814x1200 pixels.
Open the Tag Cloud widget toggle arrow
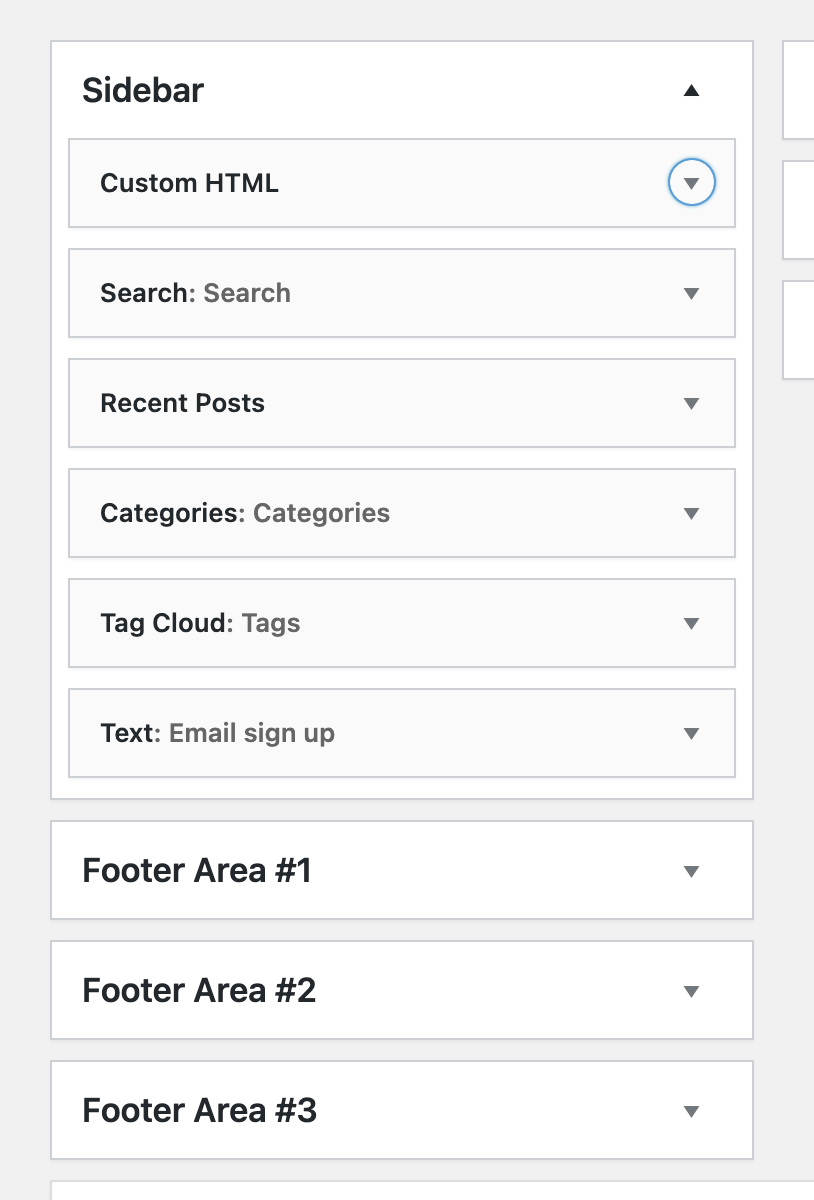[x=691, y=623]
